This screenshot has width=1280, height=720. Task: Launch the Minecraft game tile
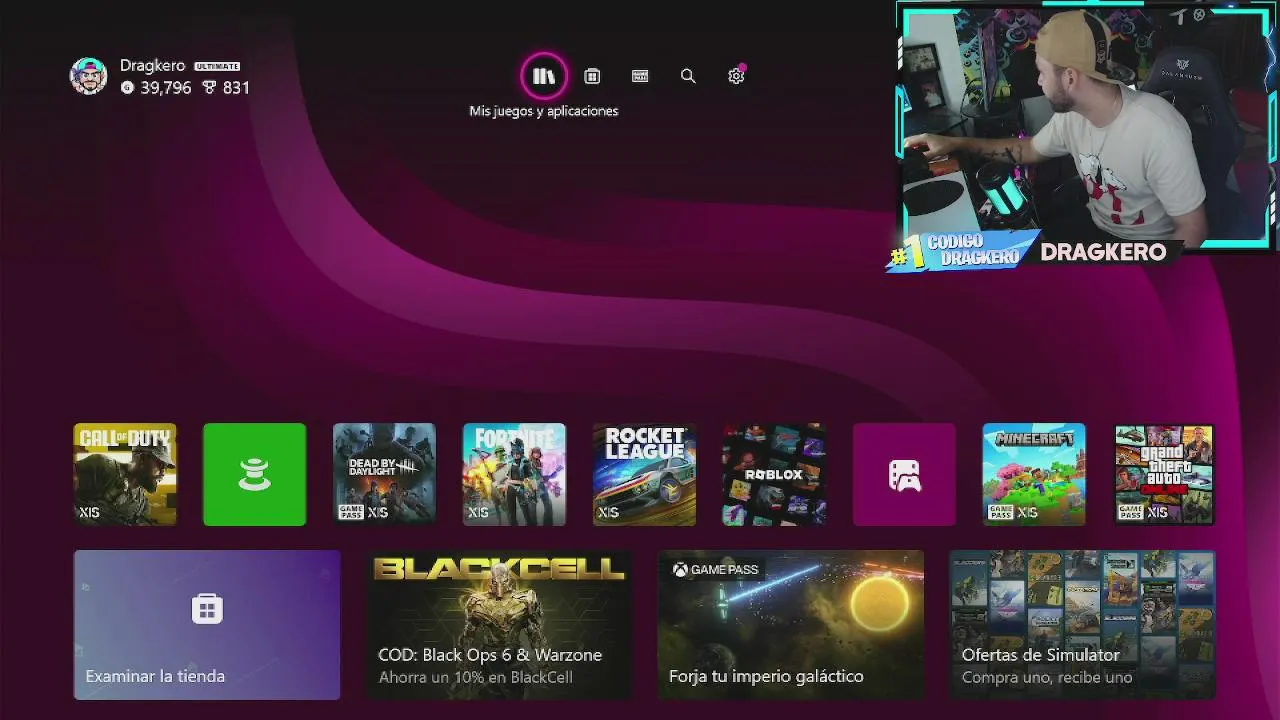click(1035, 474)
